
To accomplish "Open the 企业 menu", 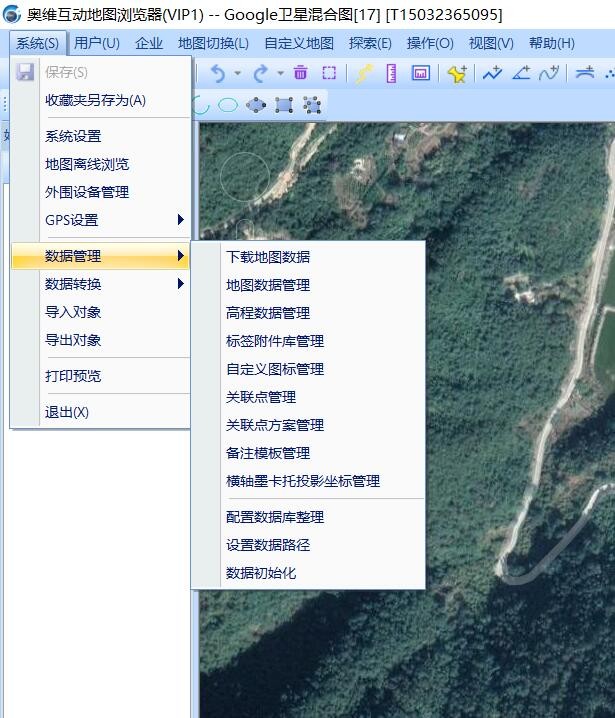I will pos(149,44).
